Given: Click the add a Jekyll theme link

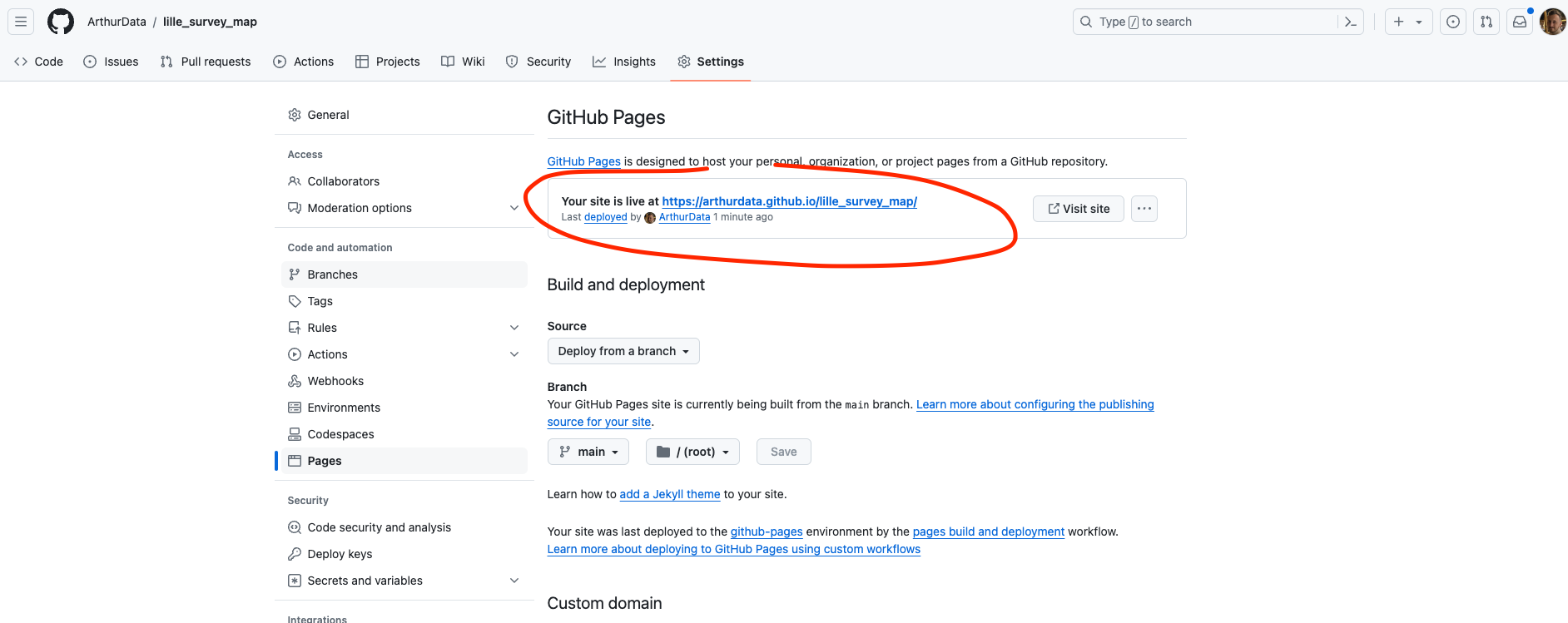Looking at the screenshot, I should click(670, 494).
